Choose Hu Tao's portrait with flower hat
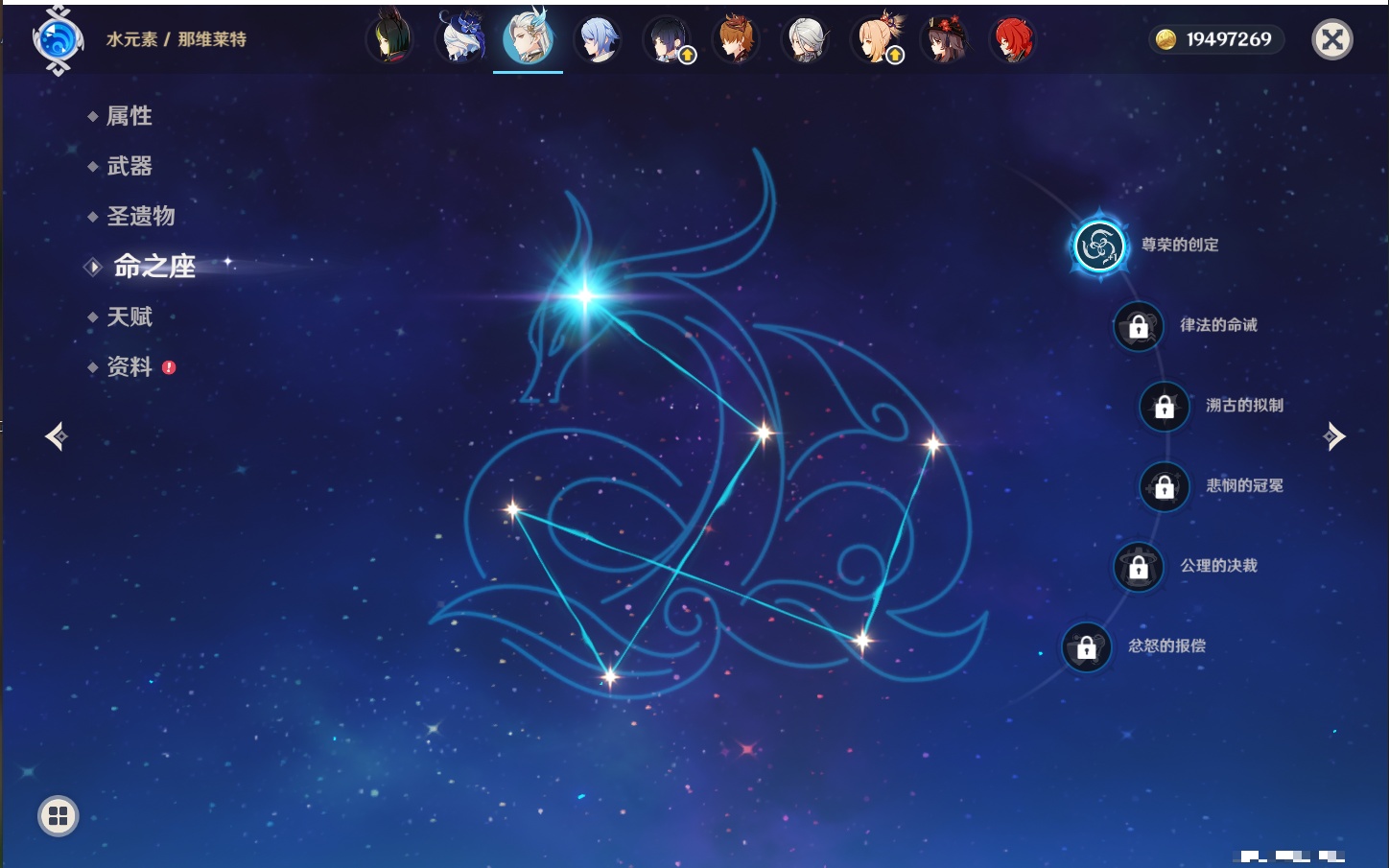The width and height of the screenshot is (1389, 868). pyautogui.click(x=944, y=40)
